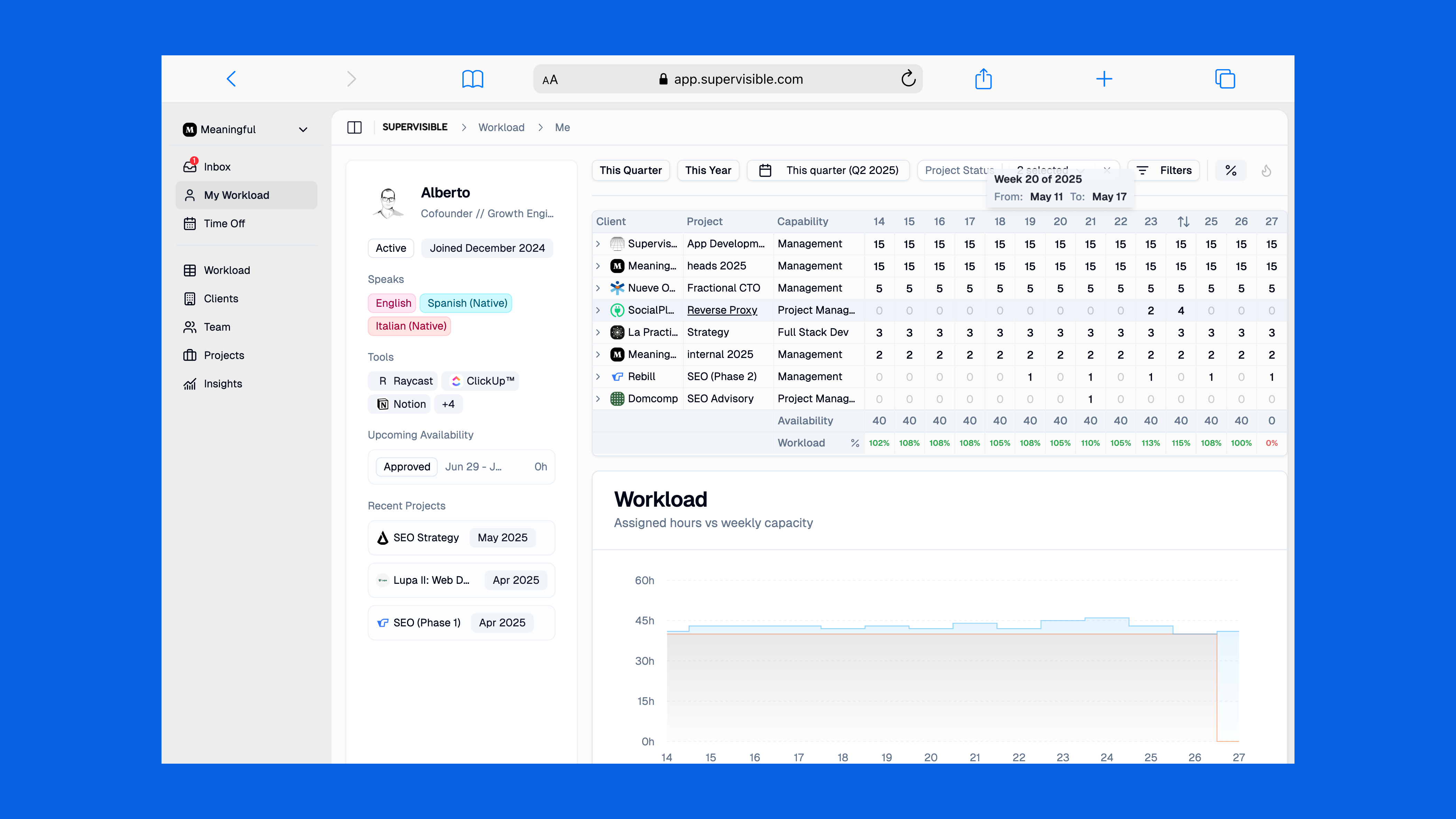
Task: Click the Safari share icon
Action: click(983, 79)
